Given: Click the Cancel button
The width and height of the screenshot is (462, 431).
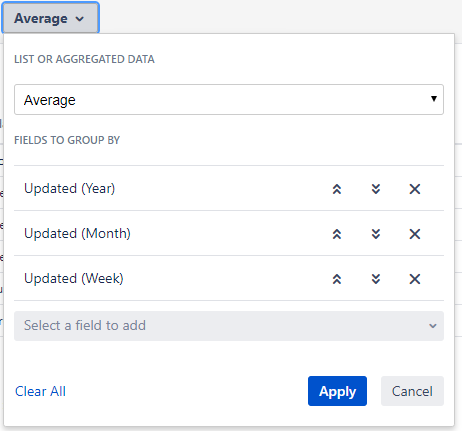Looking at the screenshot, I should coord(412,391).
